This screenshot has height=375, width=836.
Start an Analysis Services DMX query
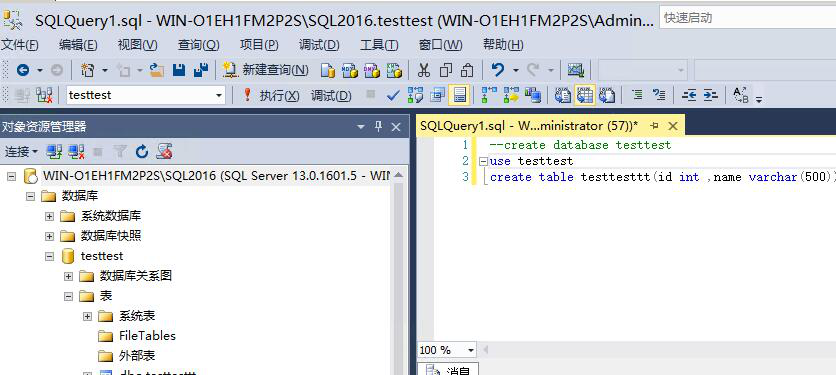point(371,70)
